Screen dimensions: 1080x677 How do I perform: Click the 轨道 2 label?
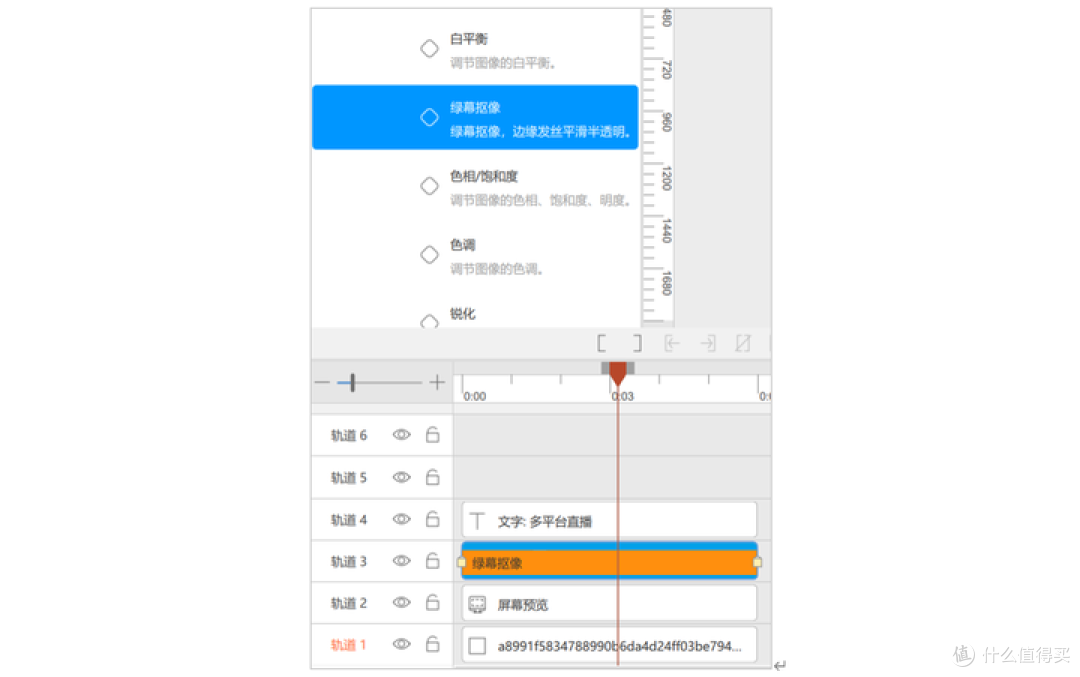349,603
